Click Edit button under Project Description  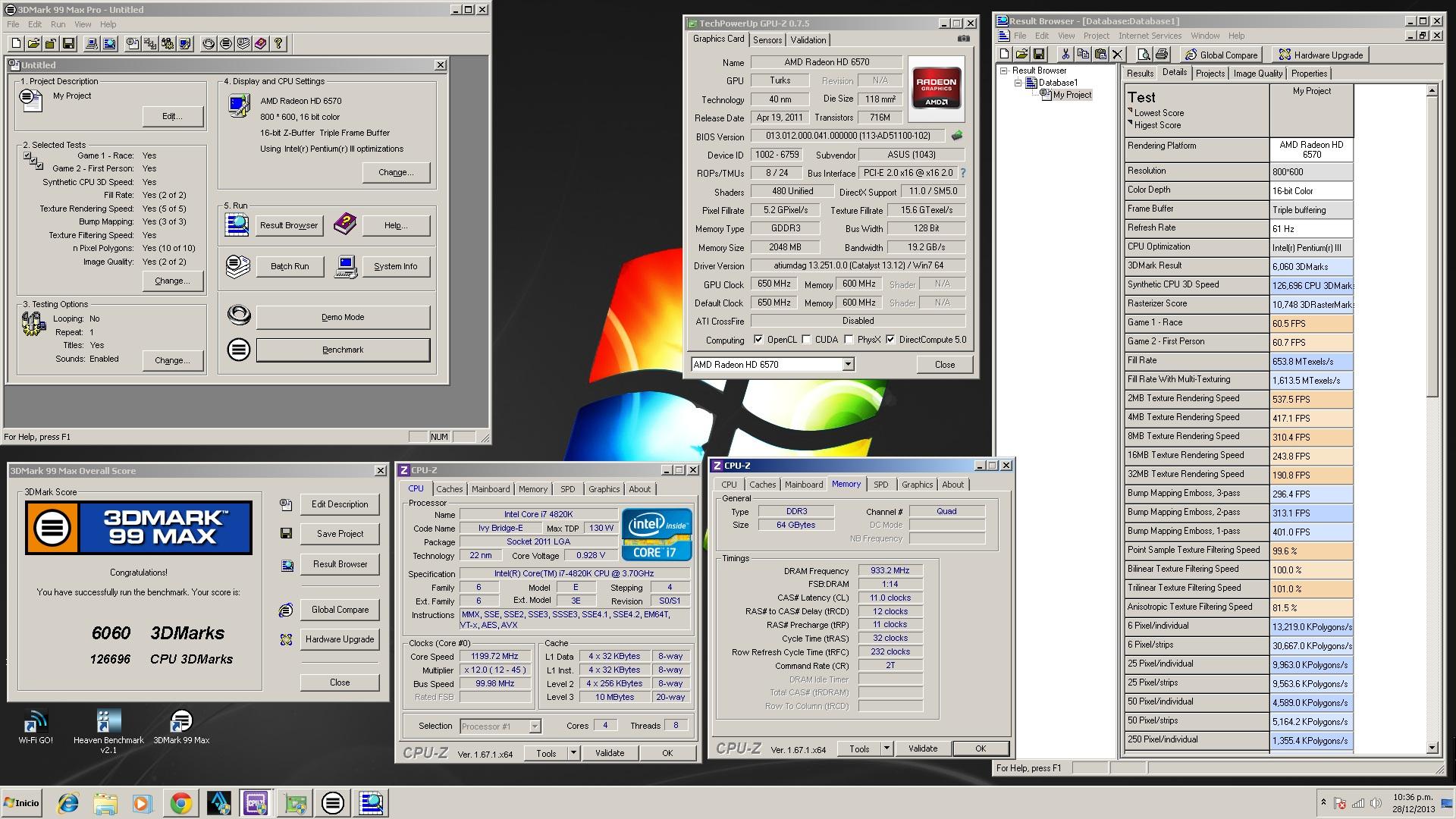click(173, 116)
